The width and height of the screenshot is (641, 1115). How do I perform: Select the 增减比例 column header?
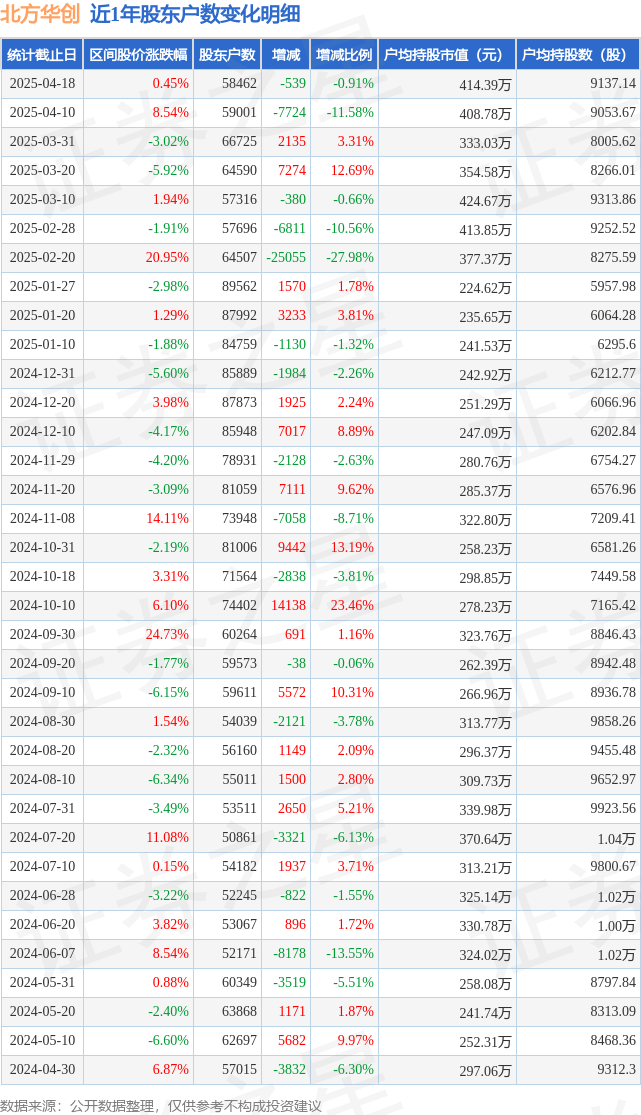[x=344, y=55]
